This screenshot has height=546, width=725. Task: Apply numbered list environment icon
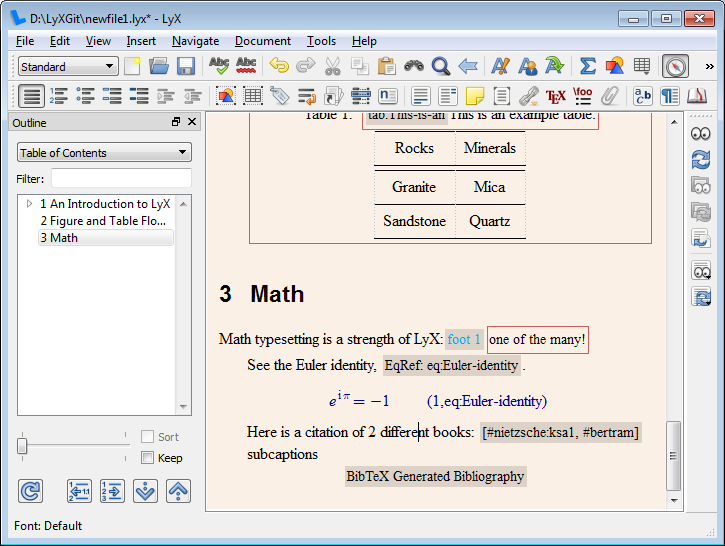coord(59,96)
